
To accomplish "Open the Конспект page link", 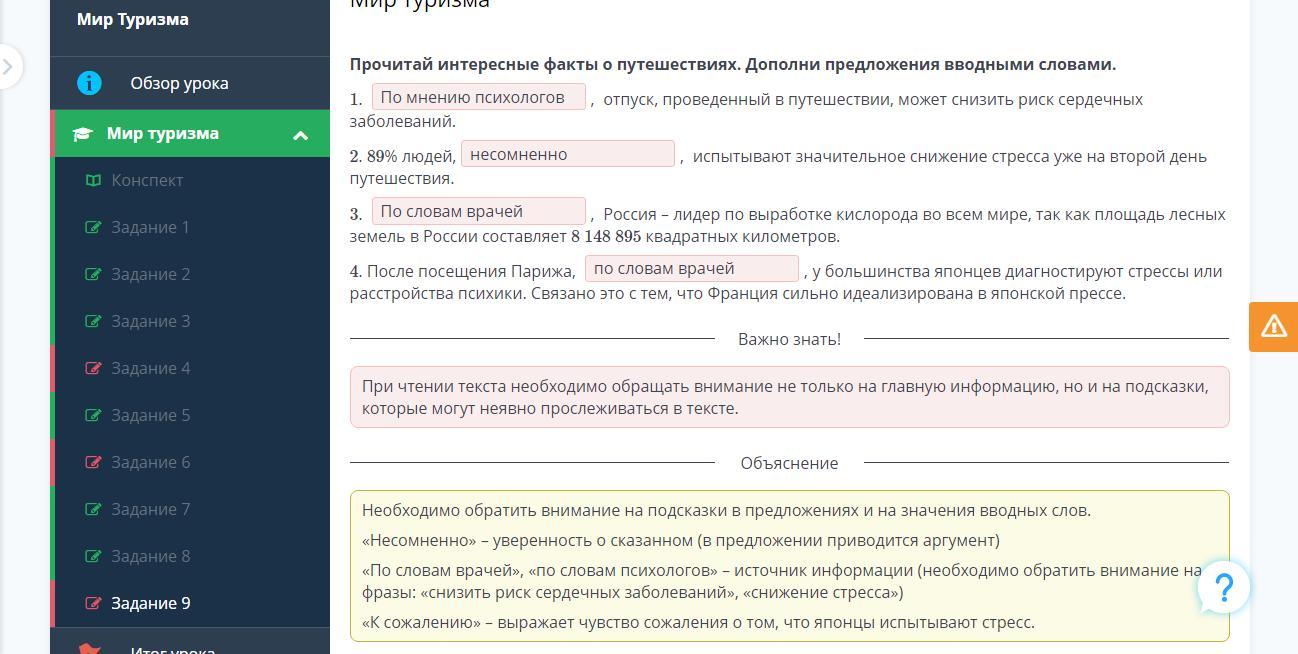I will [147, 180].
